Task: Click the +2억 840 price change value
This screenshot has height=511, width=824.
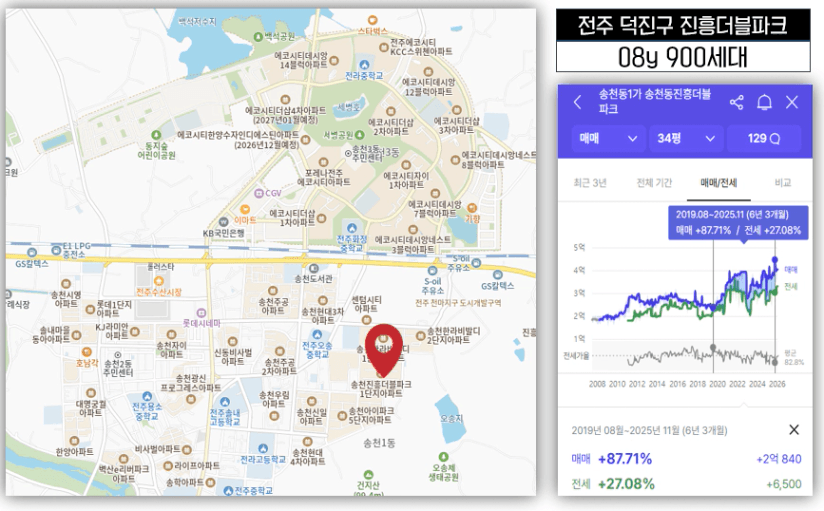Action: 779,459
